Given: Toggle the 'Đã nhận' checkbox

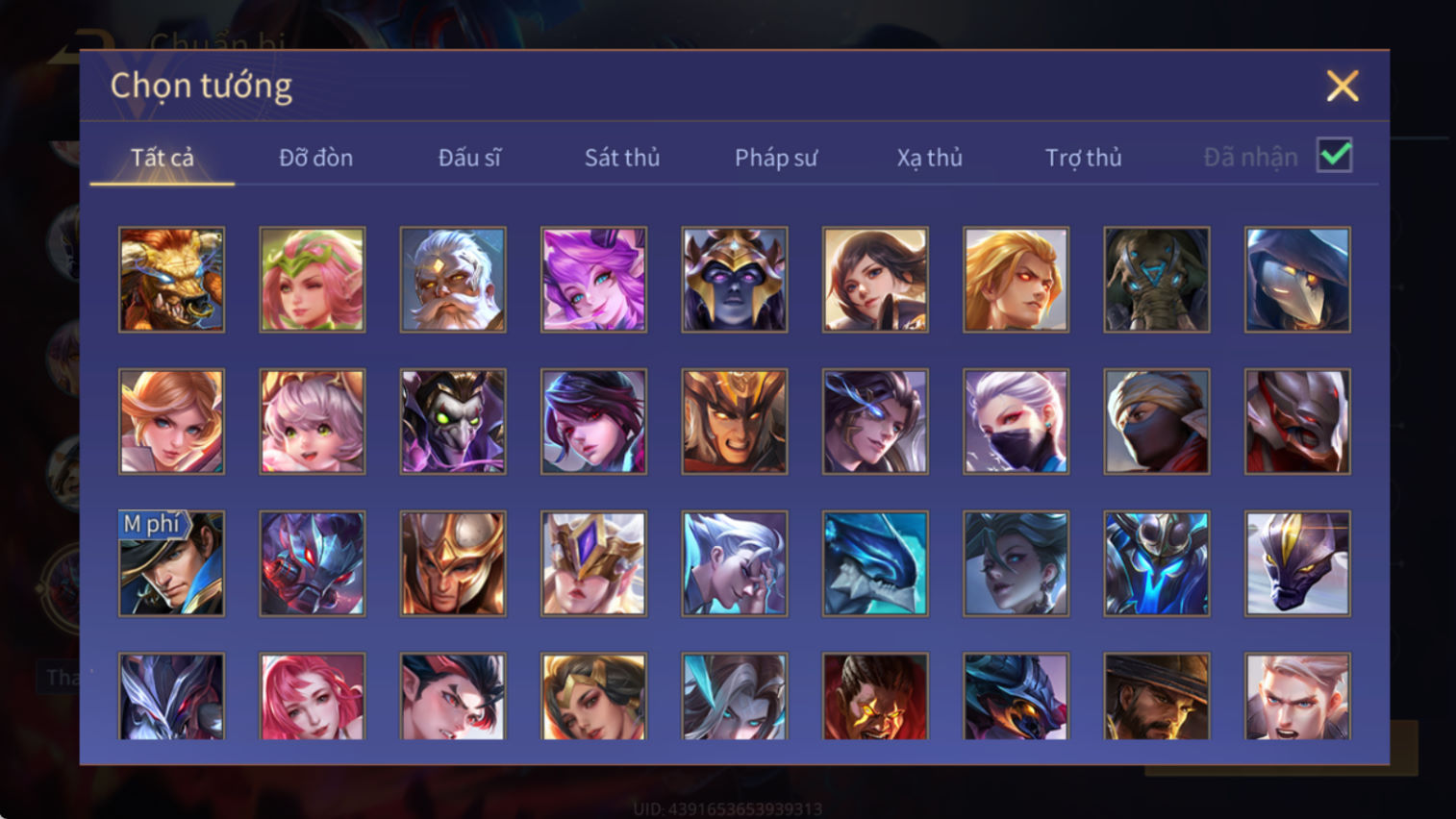Looking at the screenshot, I should pos(1335,156).
